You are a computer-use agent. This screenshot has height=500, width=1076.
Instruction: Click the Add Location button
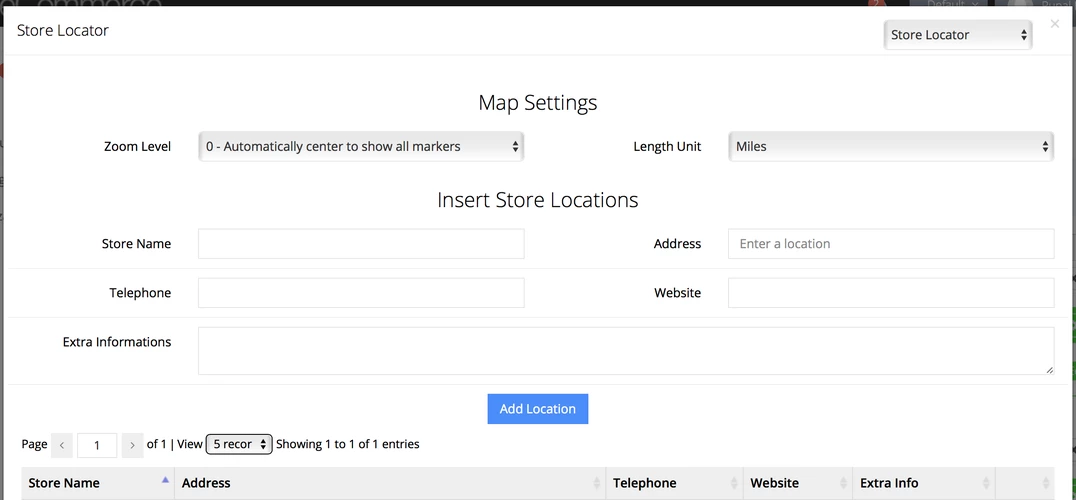point(538,409)
